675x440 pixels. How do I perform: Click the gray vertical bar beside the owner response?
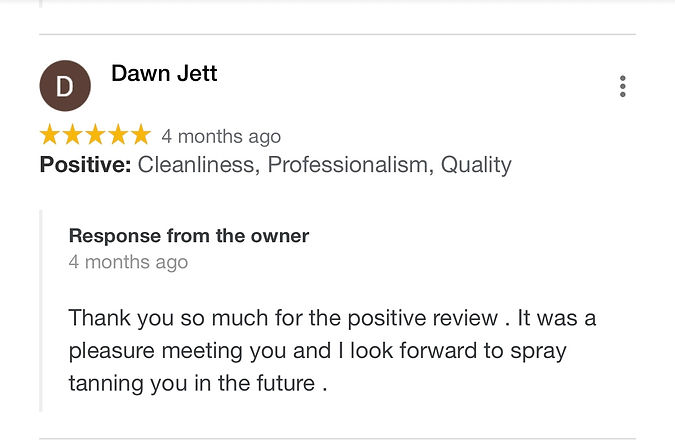point(41,311)
